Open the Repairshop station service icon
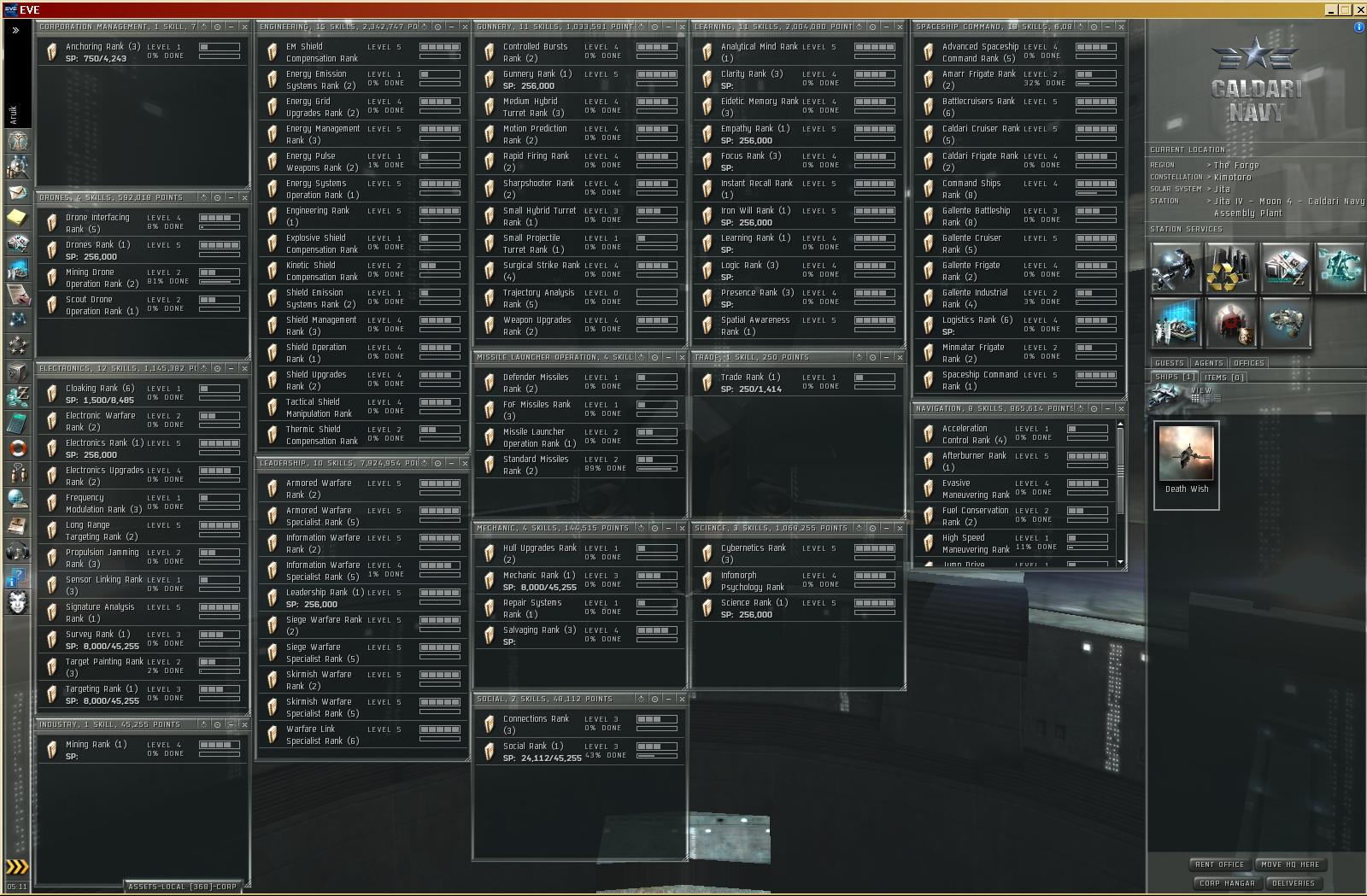The height and width of the screenshot is (896, 1367). click(x=1176, y=268)
